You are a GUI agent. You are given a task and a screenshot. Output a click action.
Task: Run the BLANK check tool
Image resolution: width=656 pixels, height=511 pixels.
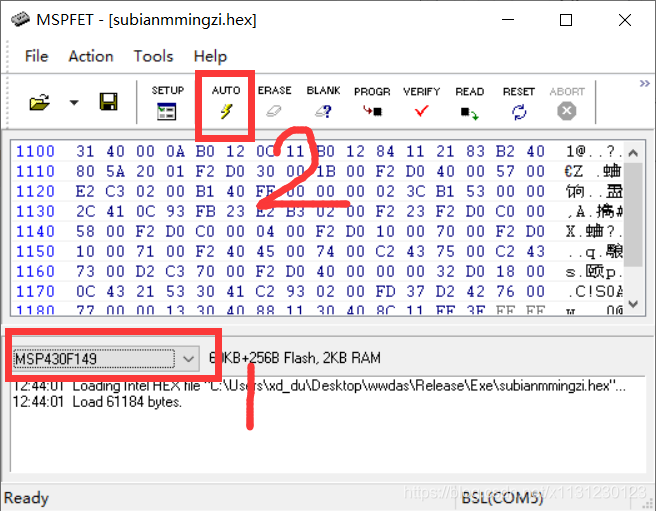[323, 103]
